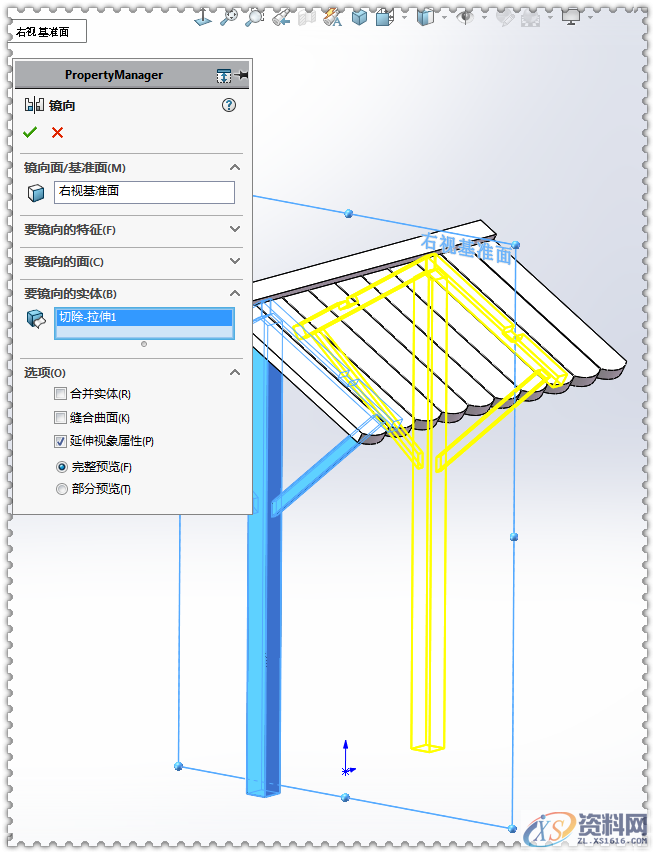Open the Display Style dropdown arrow
The height and width of the screenshot is (854, 655).
click(445, 17)
